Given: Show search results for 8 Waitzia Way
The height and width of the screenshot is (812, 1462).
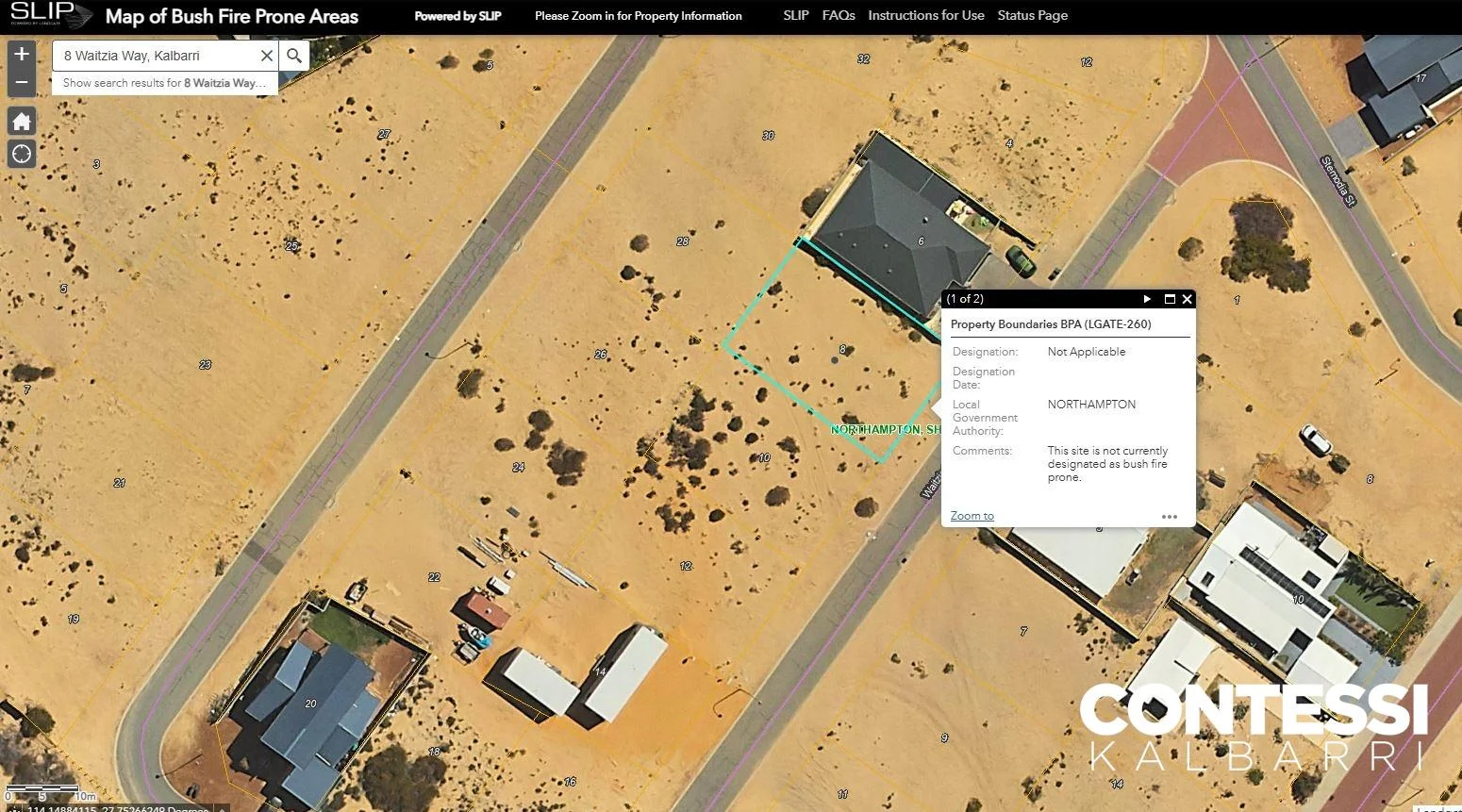Looking at the screenshot, I should coord(163,83).
